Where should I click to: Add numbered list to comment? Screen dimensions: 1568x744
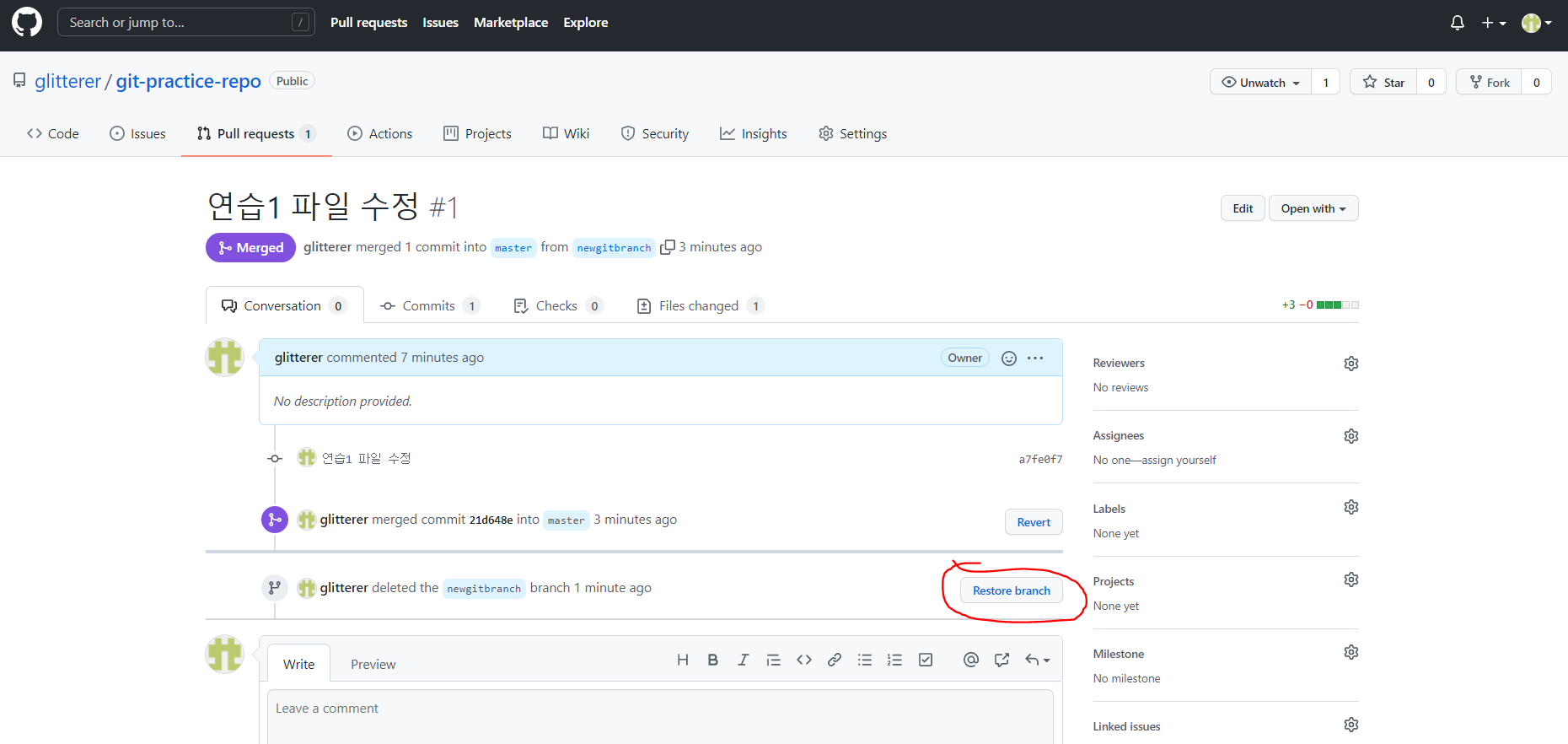click(x=895, y=660)
